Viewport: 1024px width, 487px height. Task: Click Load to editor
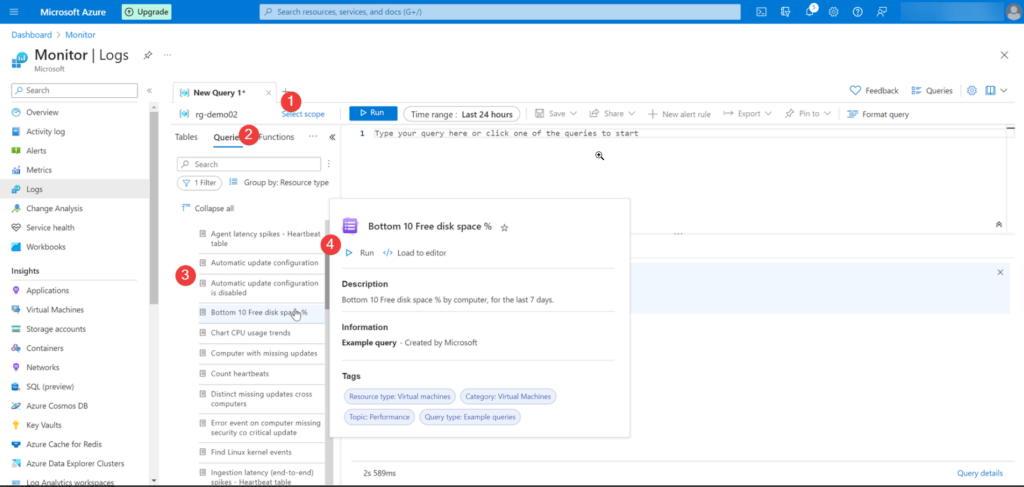(415, 253)
